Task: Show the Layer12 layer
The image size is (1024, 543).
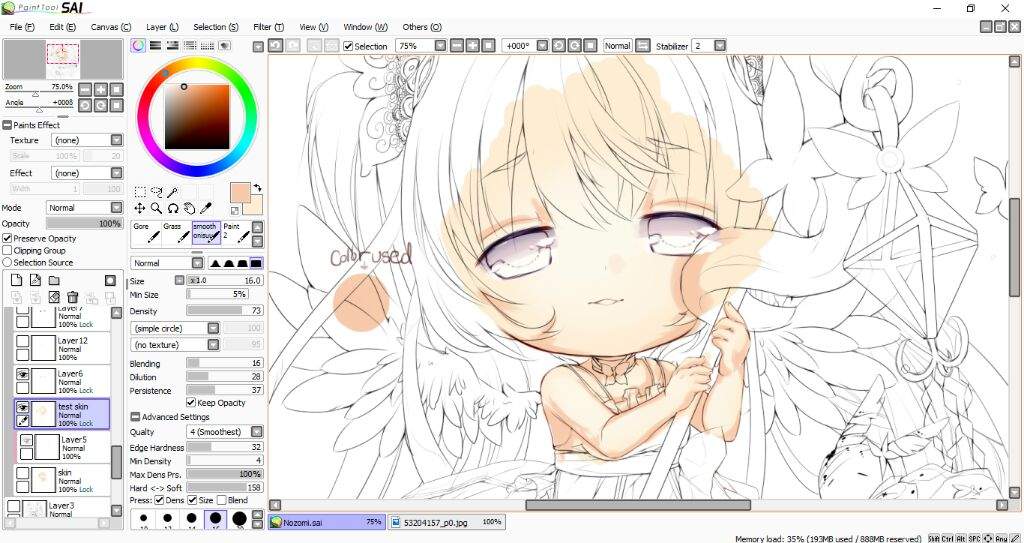Action: point(23,341)
